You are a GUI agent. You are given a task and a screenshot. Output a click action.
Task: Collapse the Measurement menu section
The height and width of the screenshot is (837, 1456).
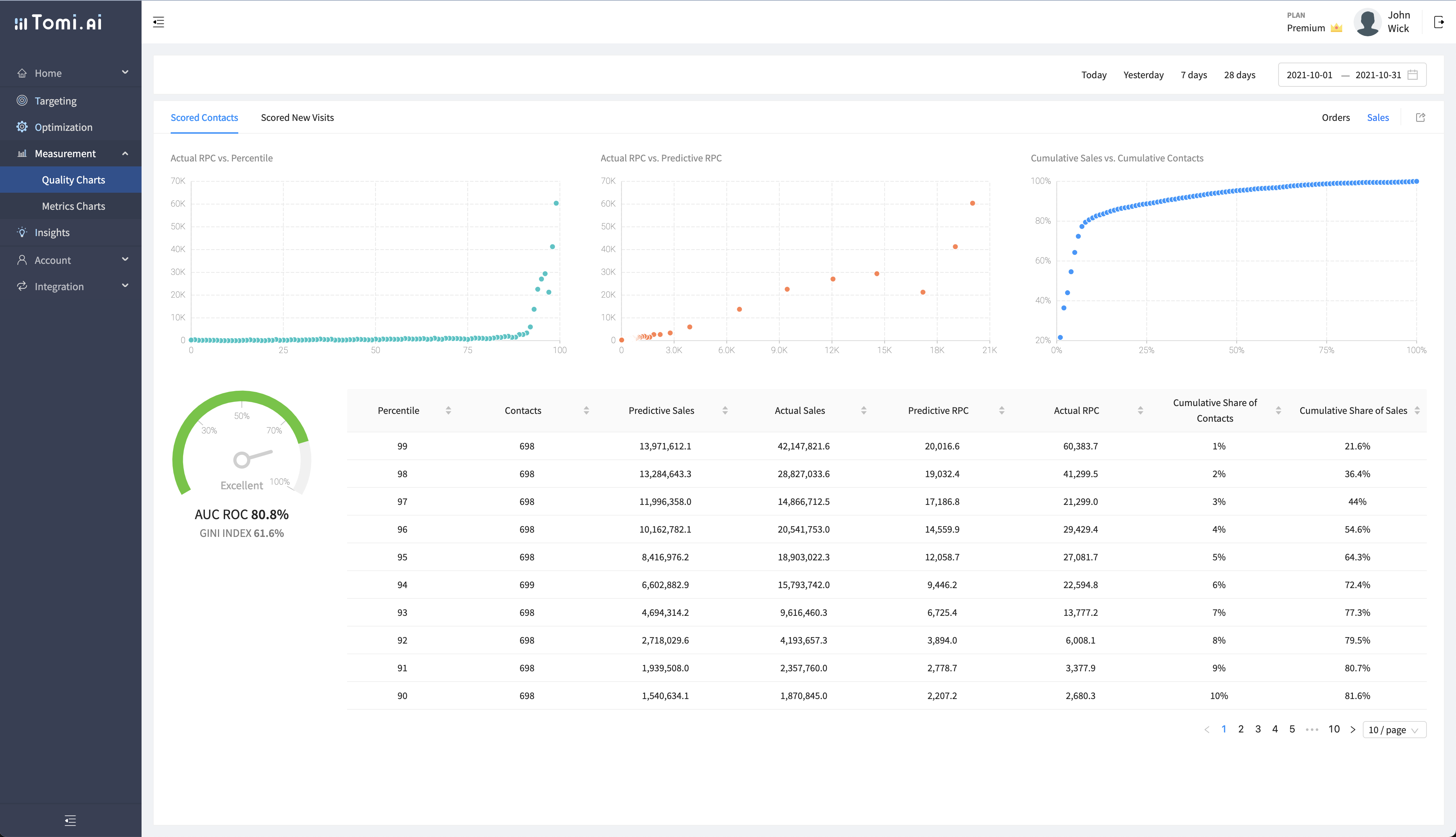coord(125,153)
